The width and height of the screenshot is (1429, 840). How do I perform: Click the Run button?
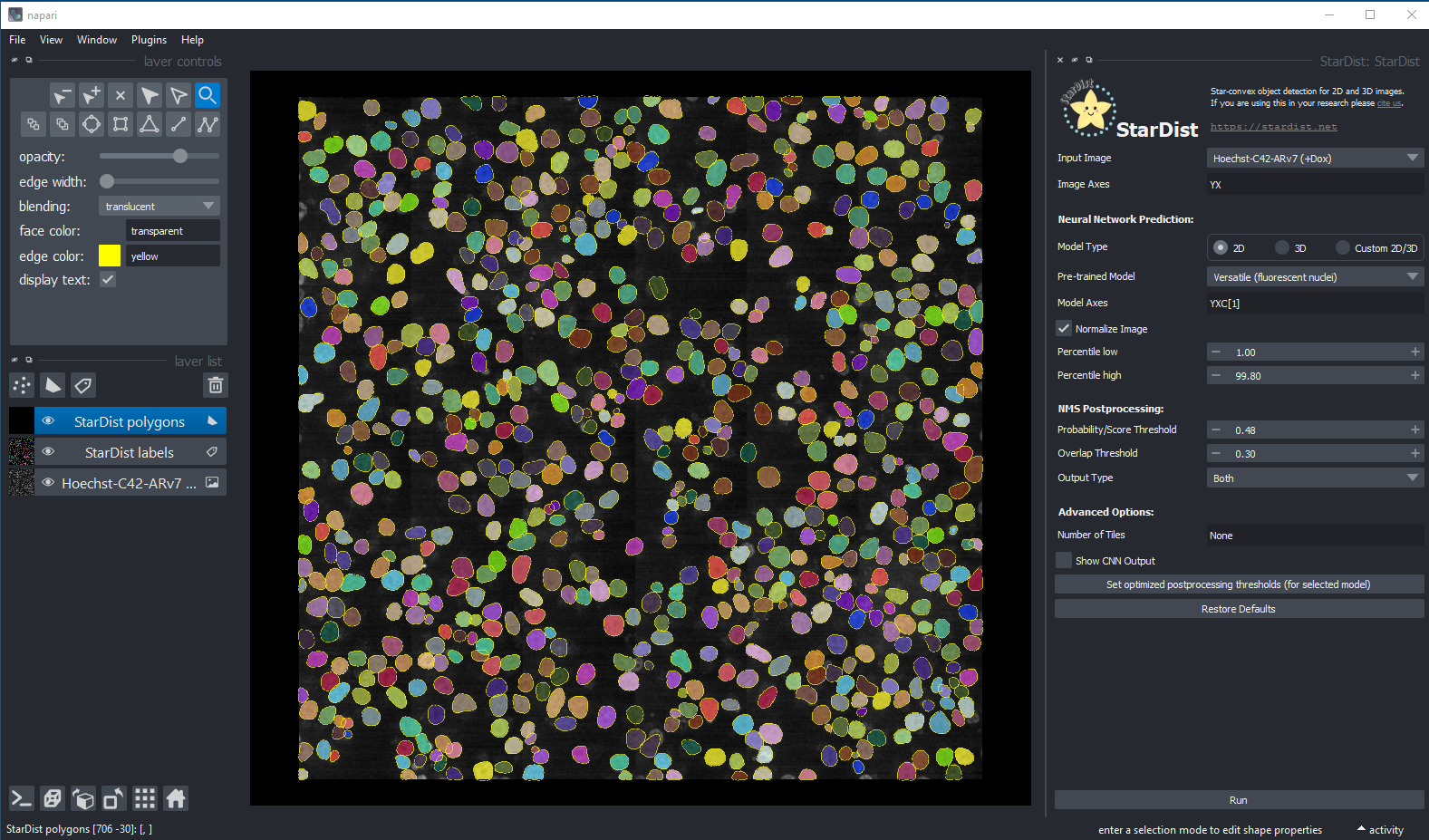1238,800
